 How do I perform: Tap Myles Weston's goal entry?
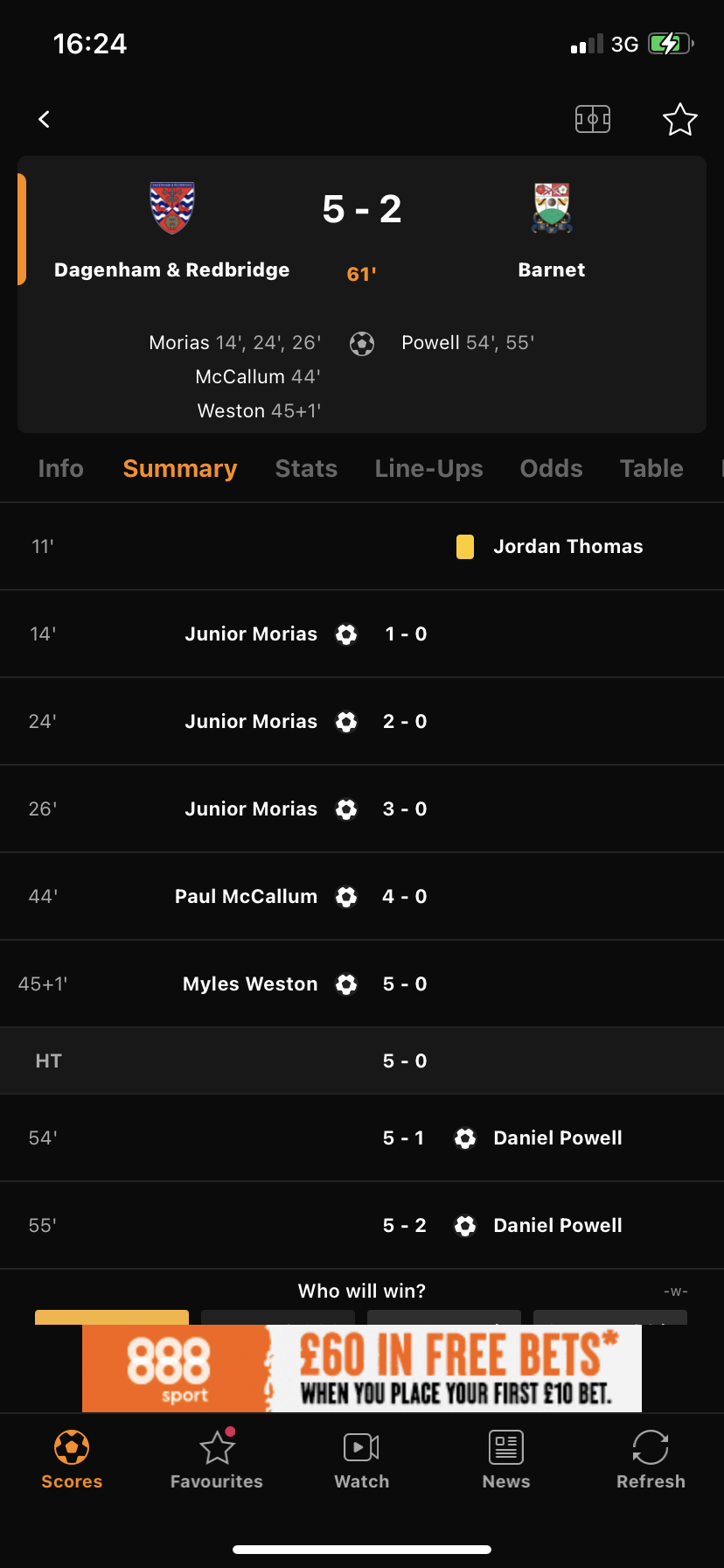[250, 984]
